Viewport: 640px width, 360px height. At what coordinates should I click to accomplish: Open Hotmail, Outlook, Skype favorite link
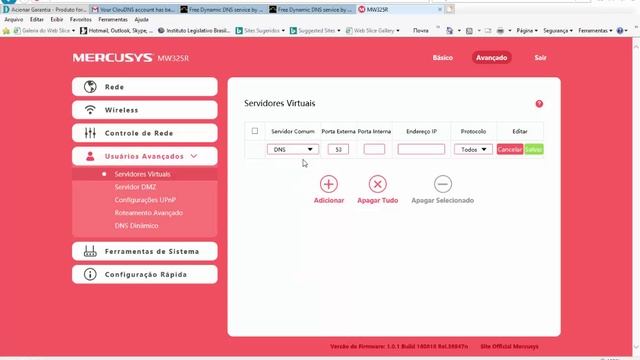[x=116, y=31]
